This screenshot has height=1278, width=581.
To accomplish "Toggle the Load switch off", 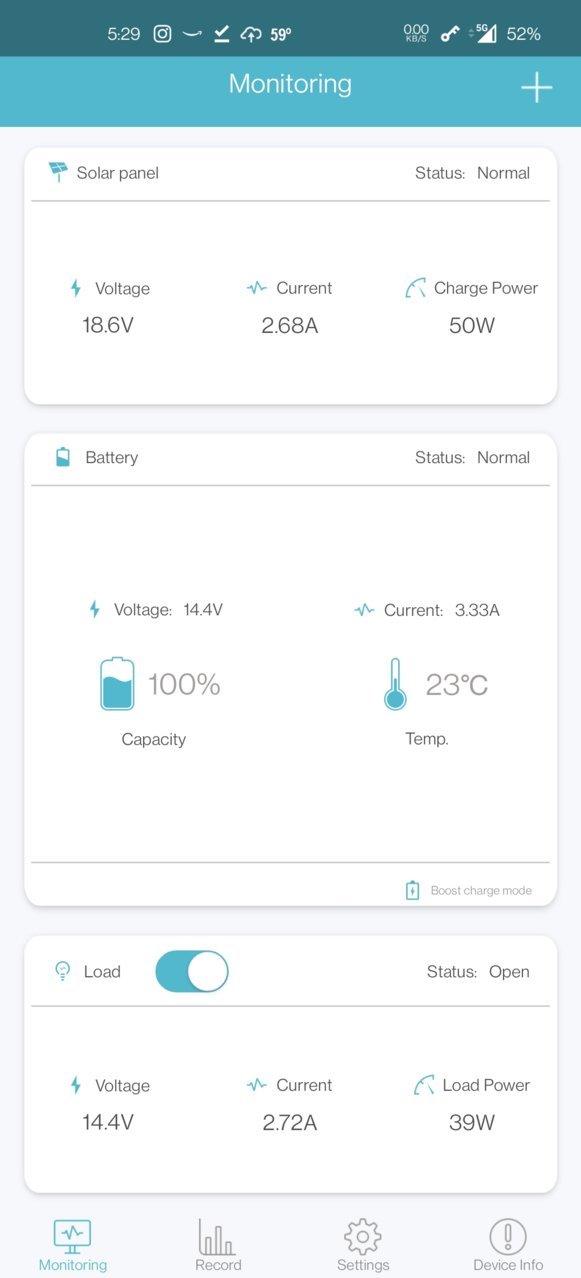I will point(192,971).
